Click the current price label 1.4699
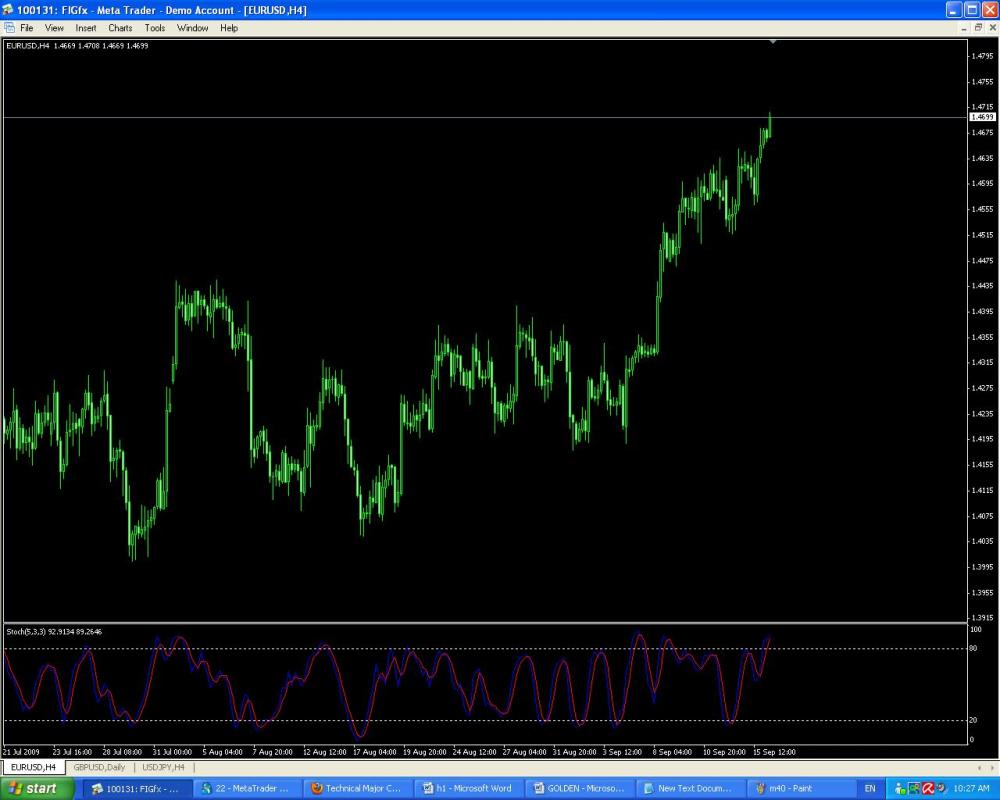Screen dimensions: 1000x800 (x=982, y=117)
